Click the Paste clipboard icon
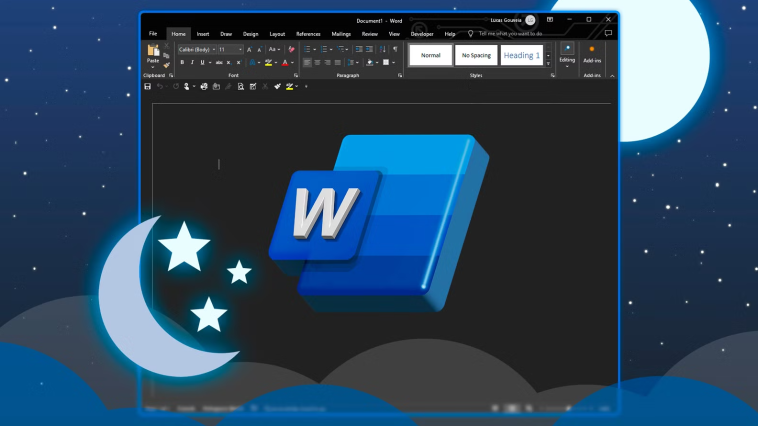This screenshot has width=758, height=426. pos(153,51)
